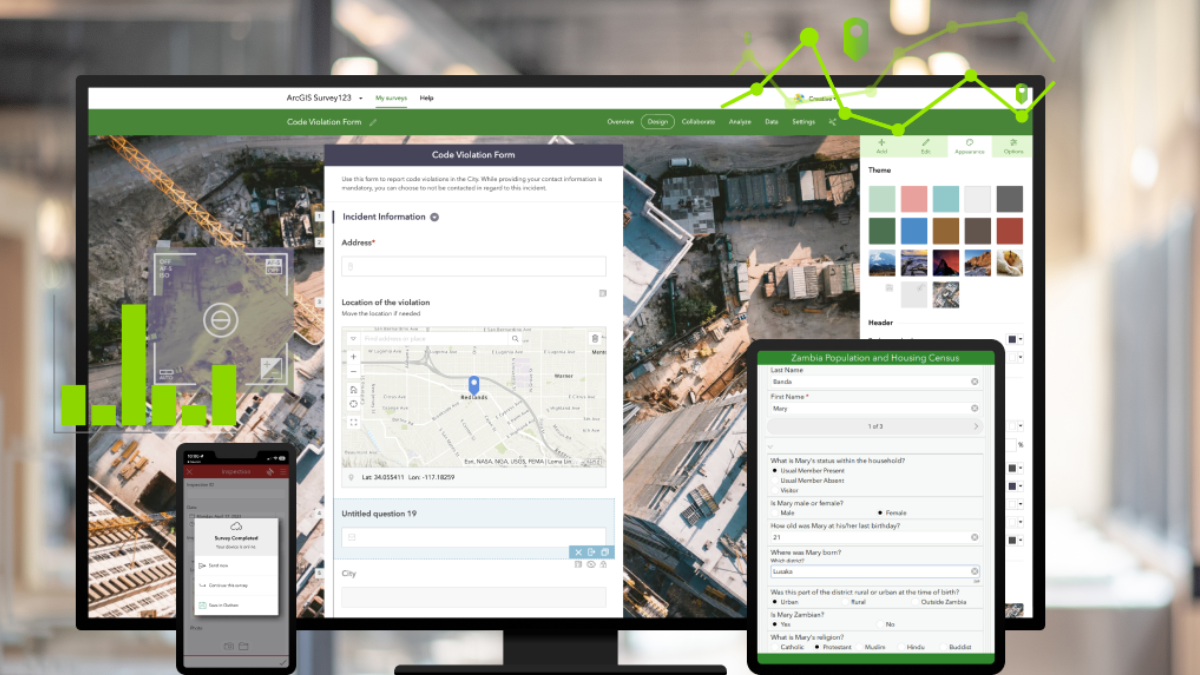Select Male radio option
1200x675 pixels.
tap(775, 513)
